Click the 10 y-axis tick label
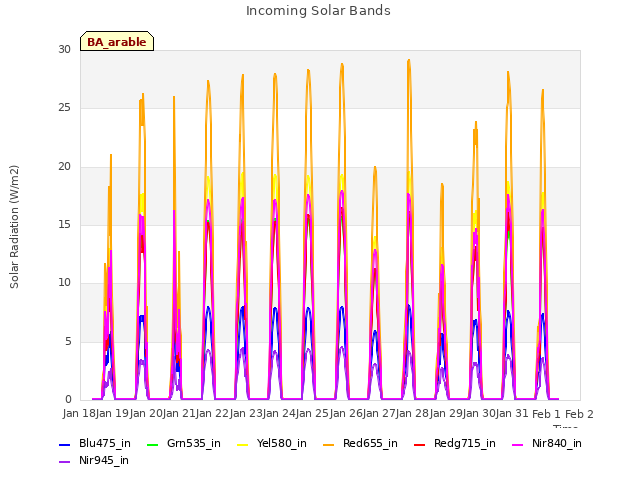 (64, 282)
